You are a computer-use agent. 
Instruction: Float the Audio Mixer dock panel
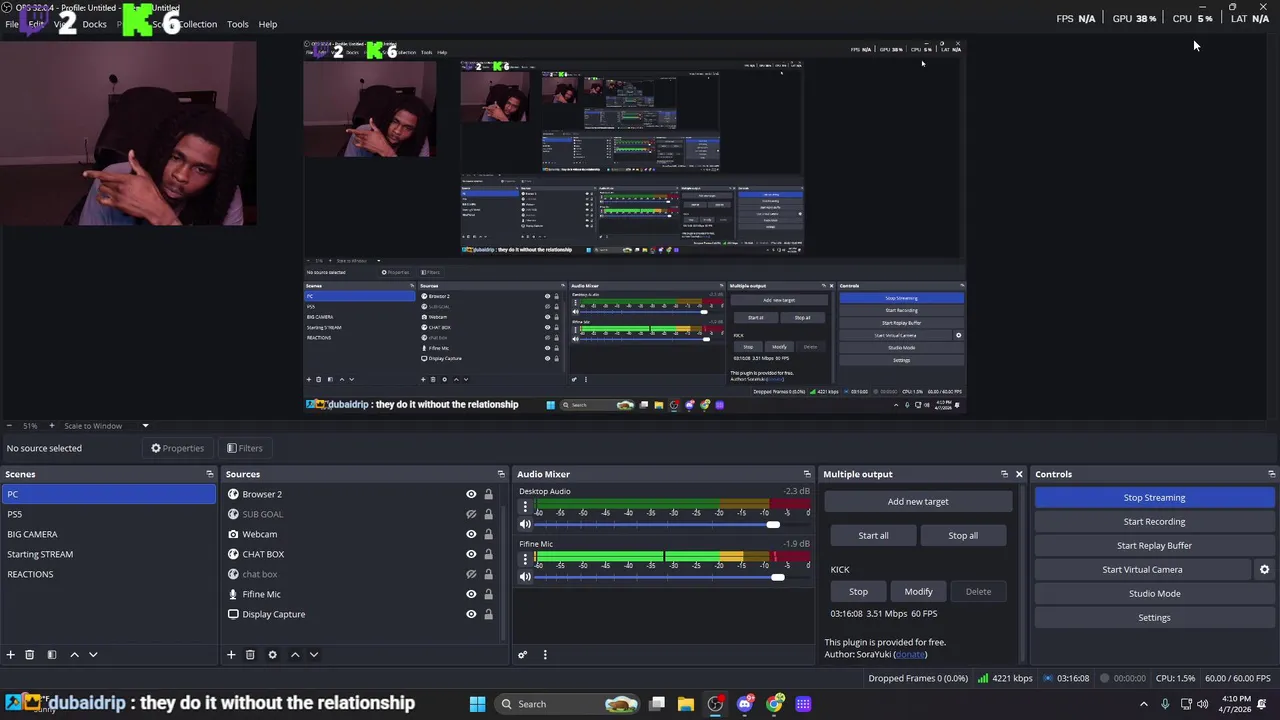(x=807, y=474)
